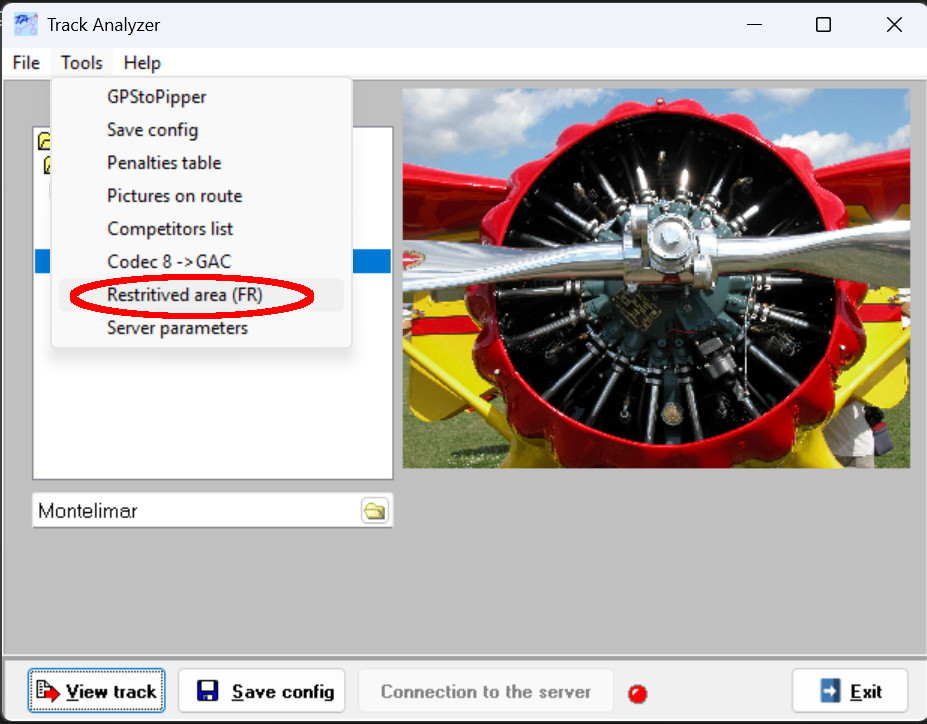This screenshot has height=724, width=927.
Task: Close the open Tools menu
Action: (x=81, y=63)
